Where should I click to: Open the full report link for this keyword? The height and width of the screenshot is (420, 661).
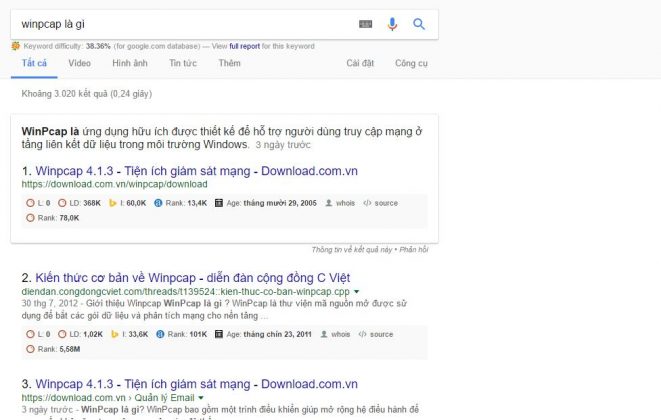point(245,46)
